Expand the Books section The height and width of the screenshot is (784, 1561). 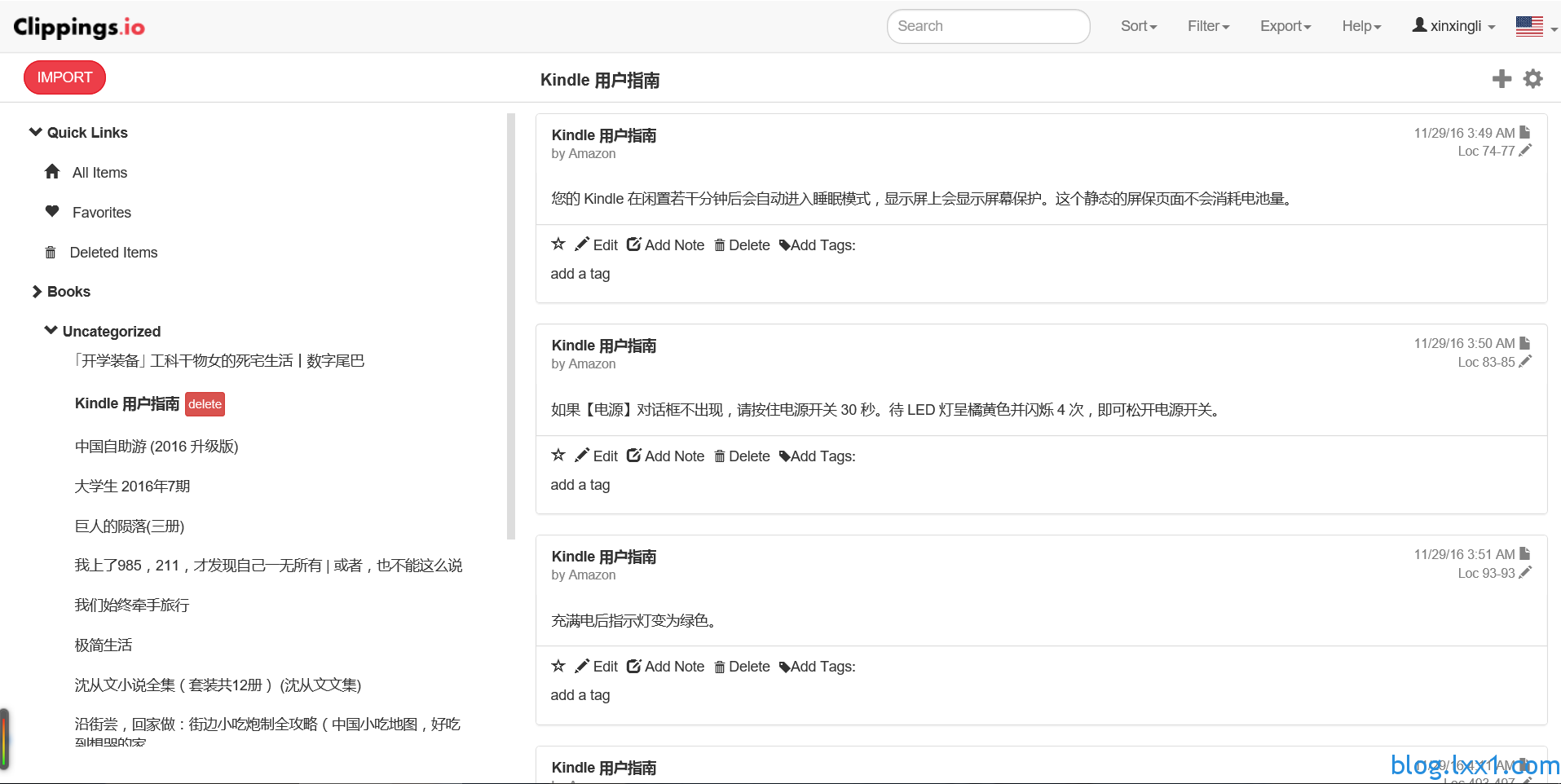pos(61,292)
